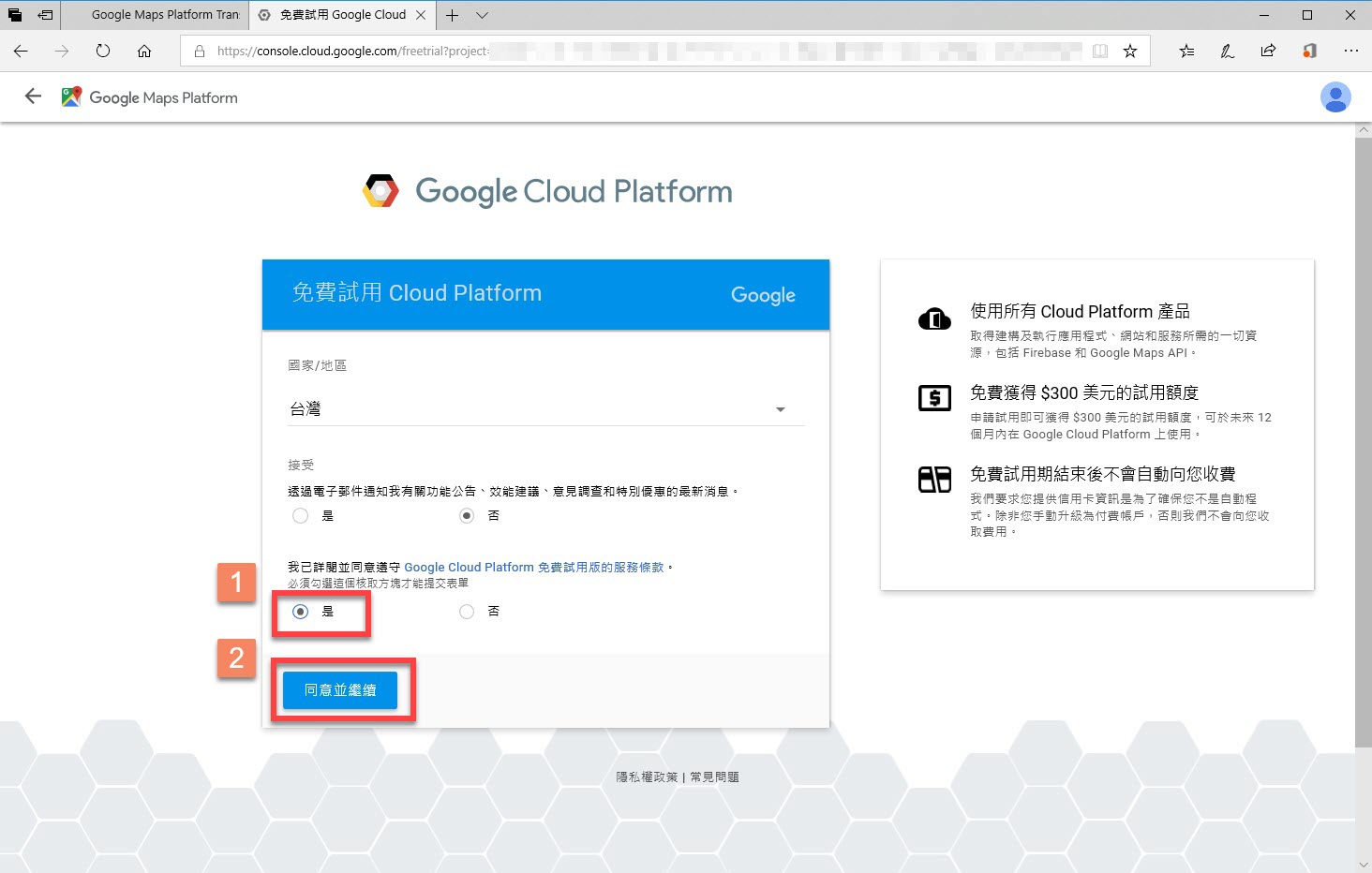
Task: Click the page vertical scrollbar
Action: pos(1364,440)
